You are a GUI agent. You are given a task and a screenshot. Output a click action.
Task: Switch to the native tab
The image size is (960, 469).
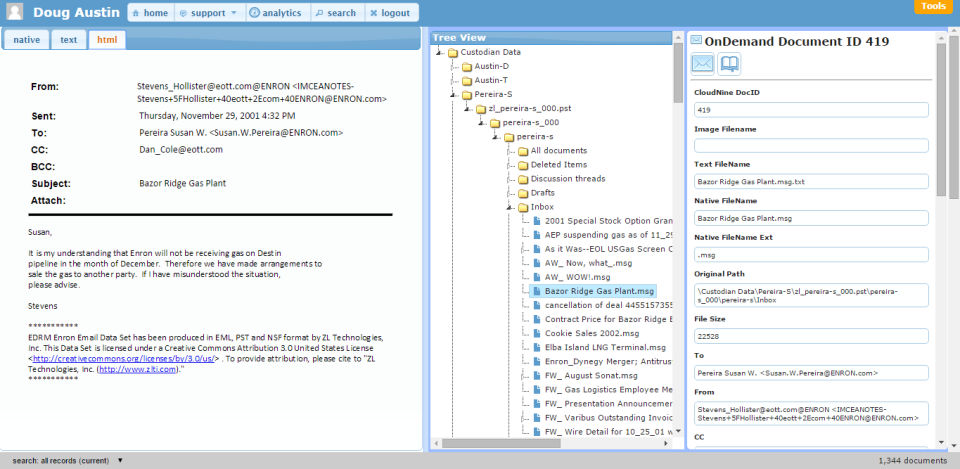coord(26,40)
